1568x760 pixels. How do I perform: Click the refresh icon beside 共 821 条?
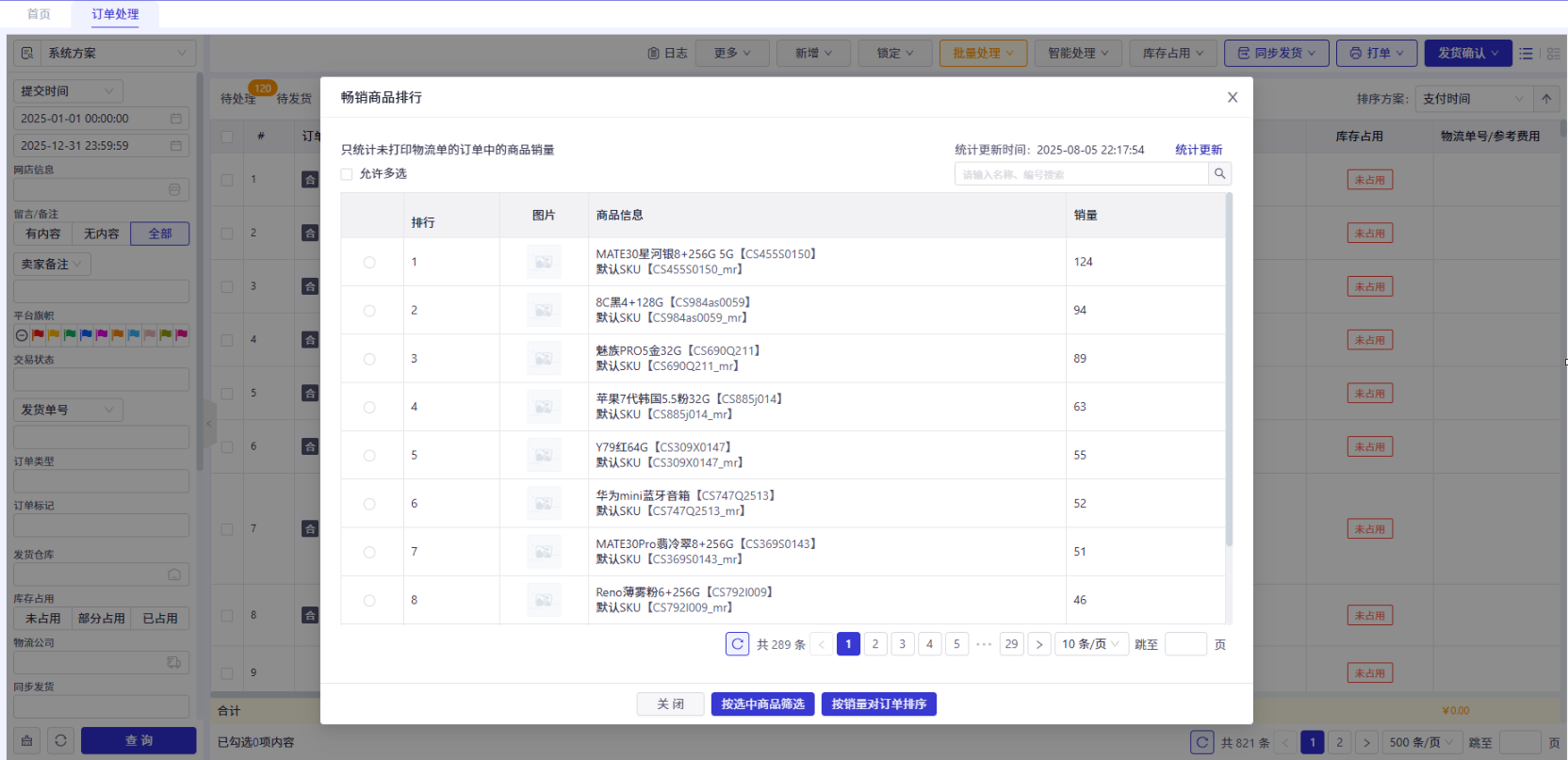click(1202, 742)
